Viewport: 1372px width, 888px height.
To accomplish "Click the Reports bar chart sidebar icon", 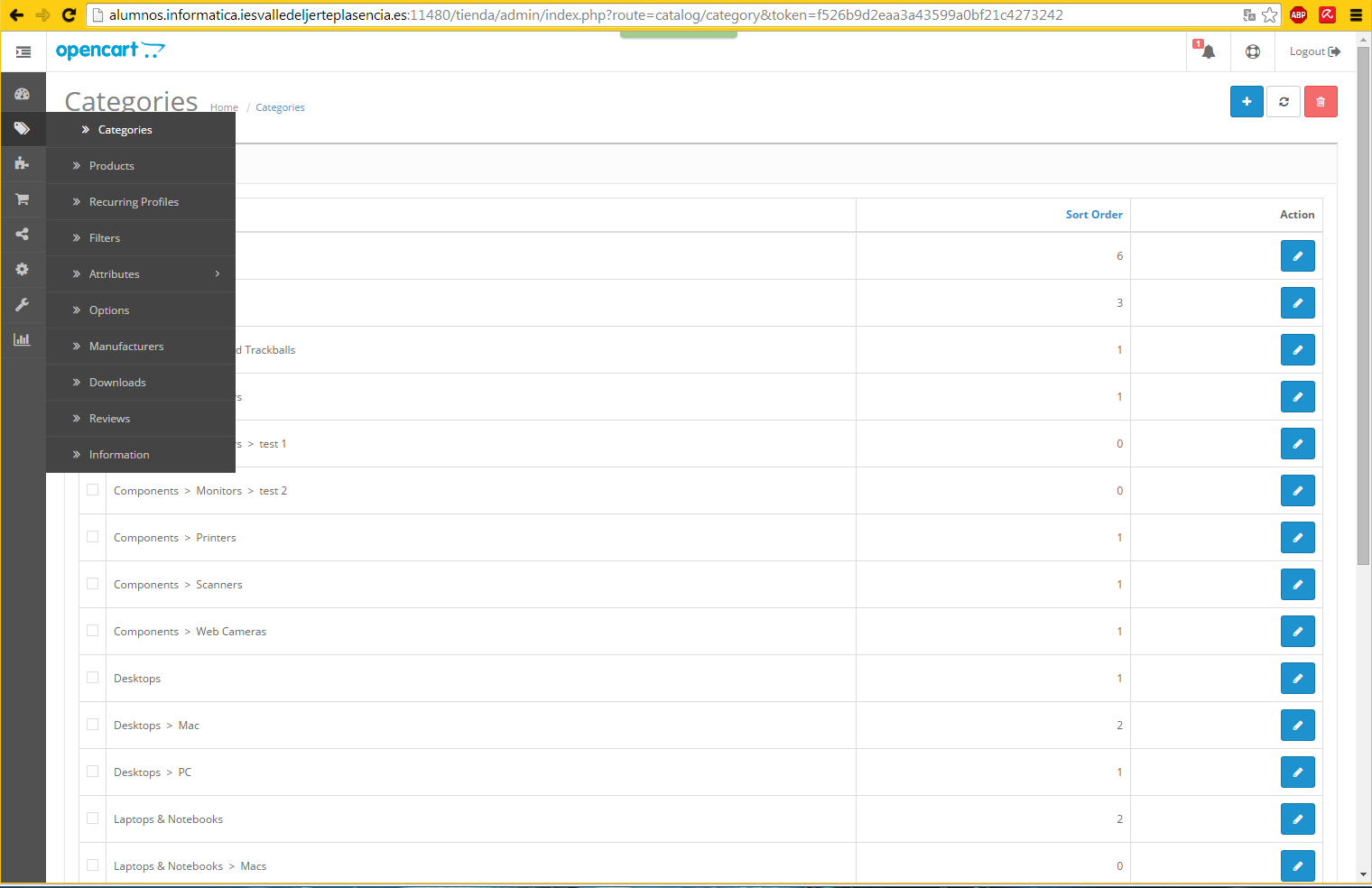I will tap(23, 339).
